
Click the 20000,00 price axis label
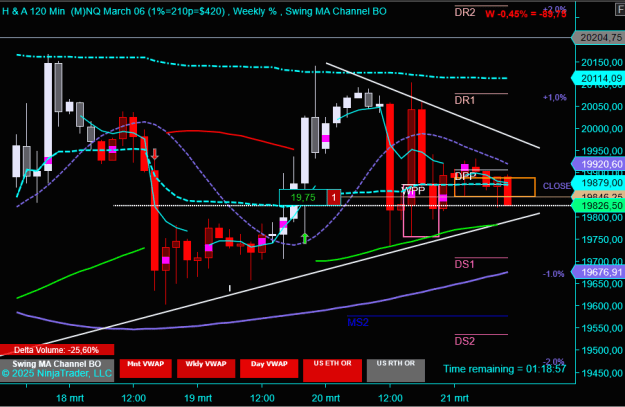(x=602, y=129)
